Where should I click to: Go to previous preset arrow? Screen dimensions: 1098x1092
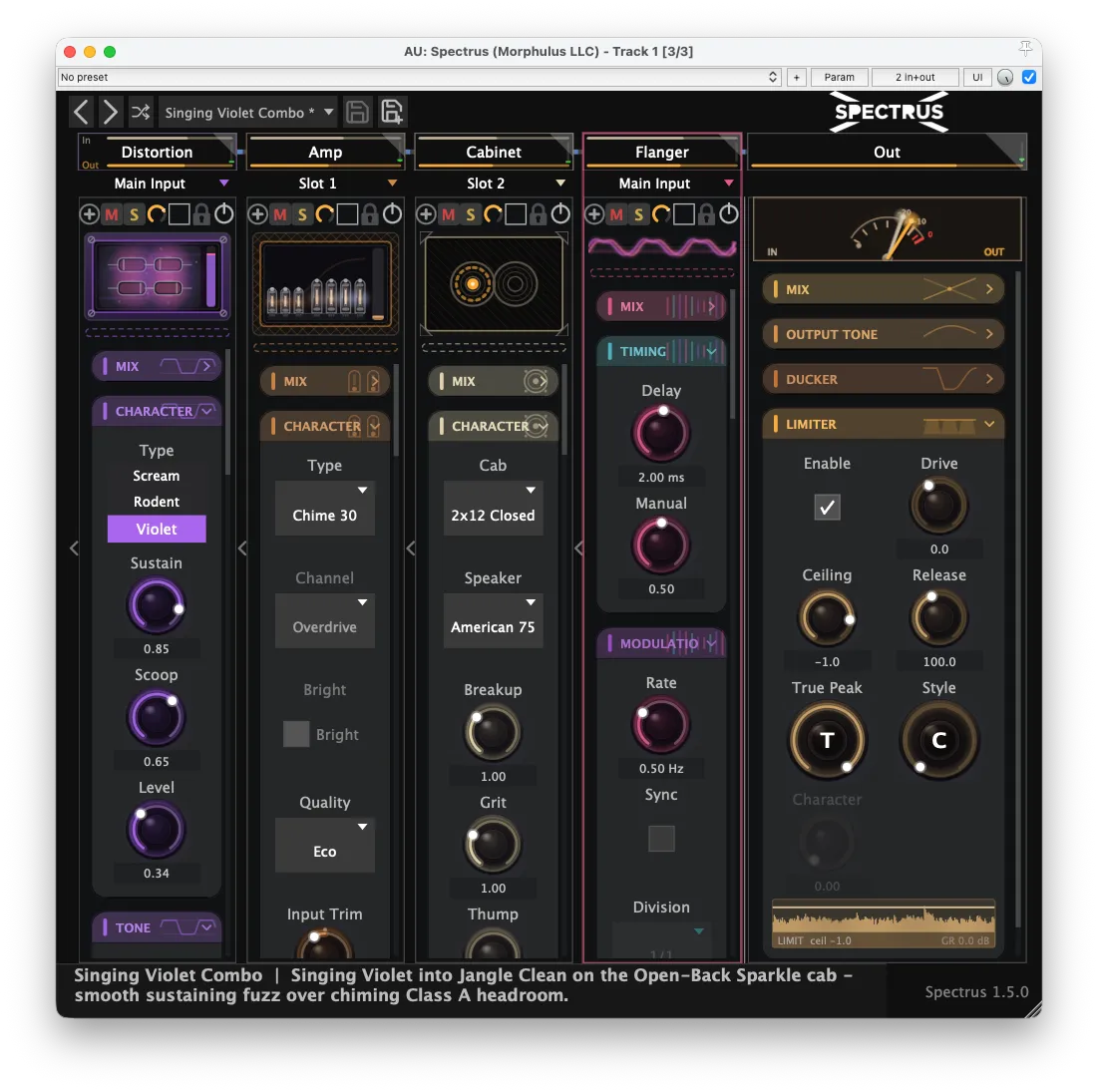[x=81, y=112]
